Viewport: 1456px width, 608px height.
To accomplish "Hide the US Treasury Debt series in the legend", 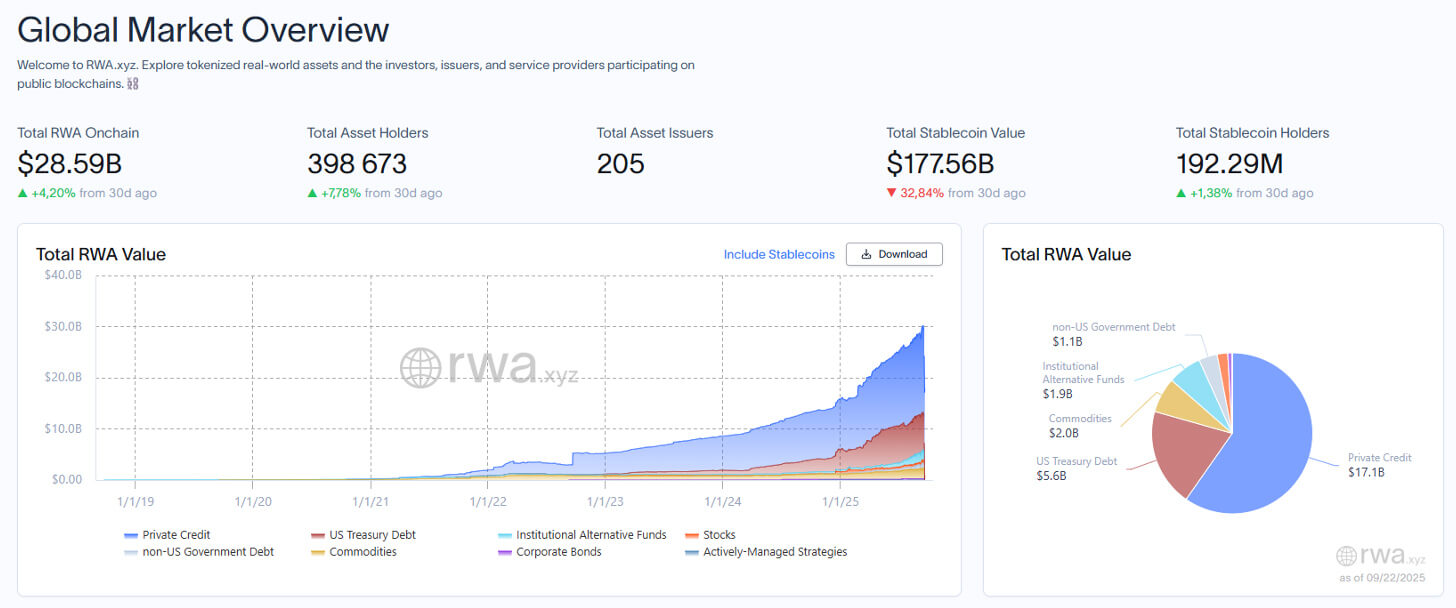I will click(364, 535).
